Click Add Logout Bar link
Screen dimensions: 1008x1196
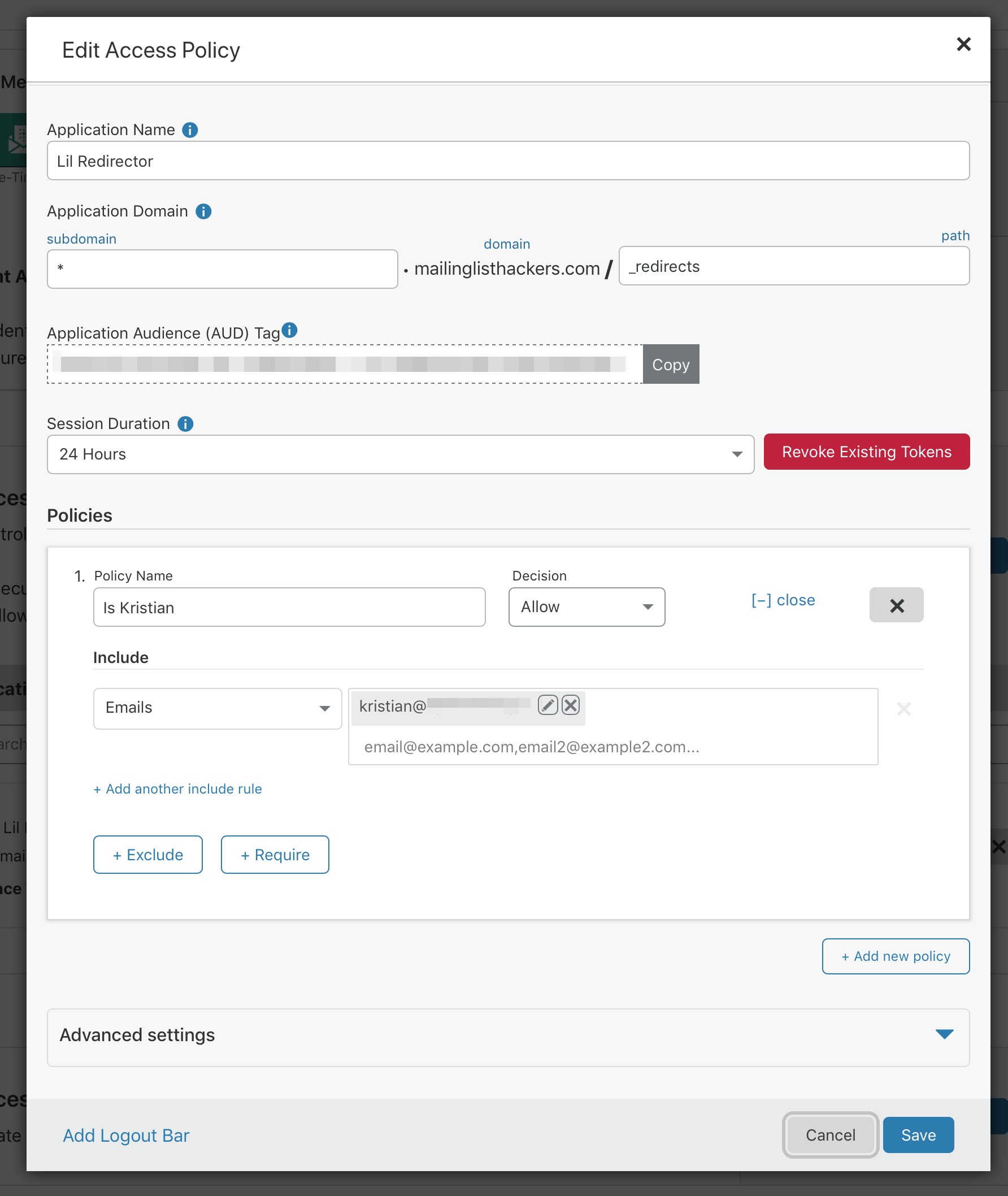click(x=125, y=1136)
